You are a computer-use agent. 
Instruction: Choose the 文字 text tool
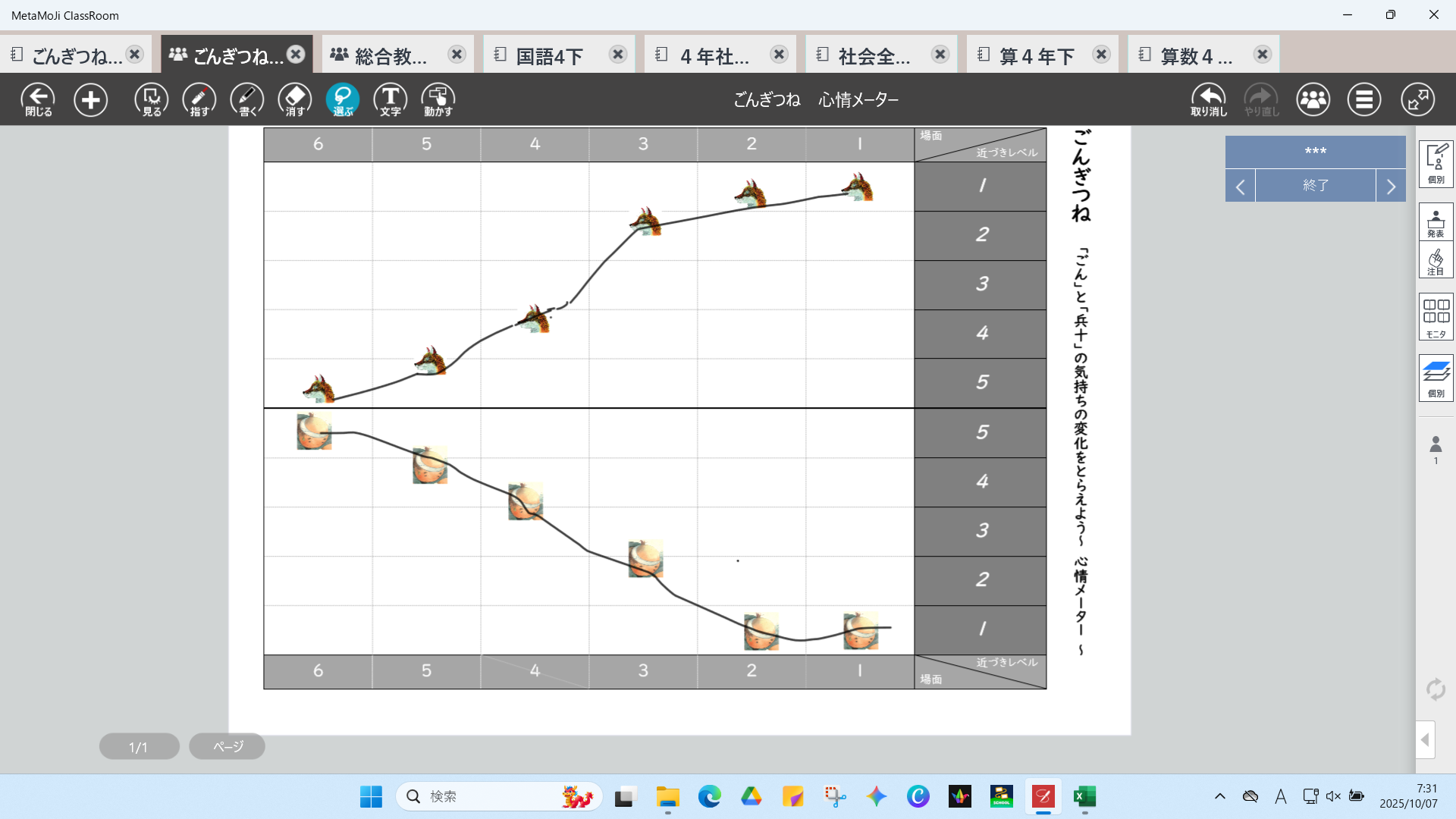[x=390, y=99]
